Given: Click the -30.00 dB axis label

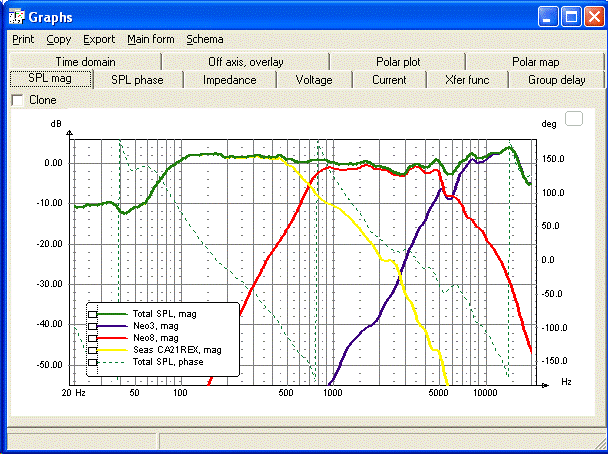Looking at the screenshot, I should point(49,284).
